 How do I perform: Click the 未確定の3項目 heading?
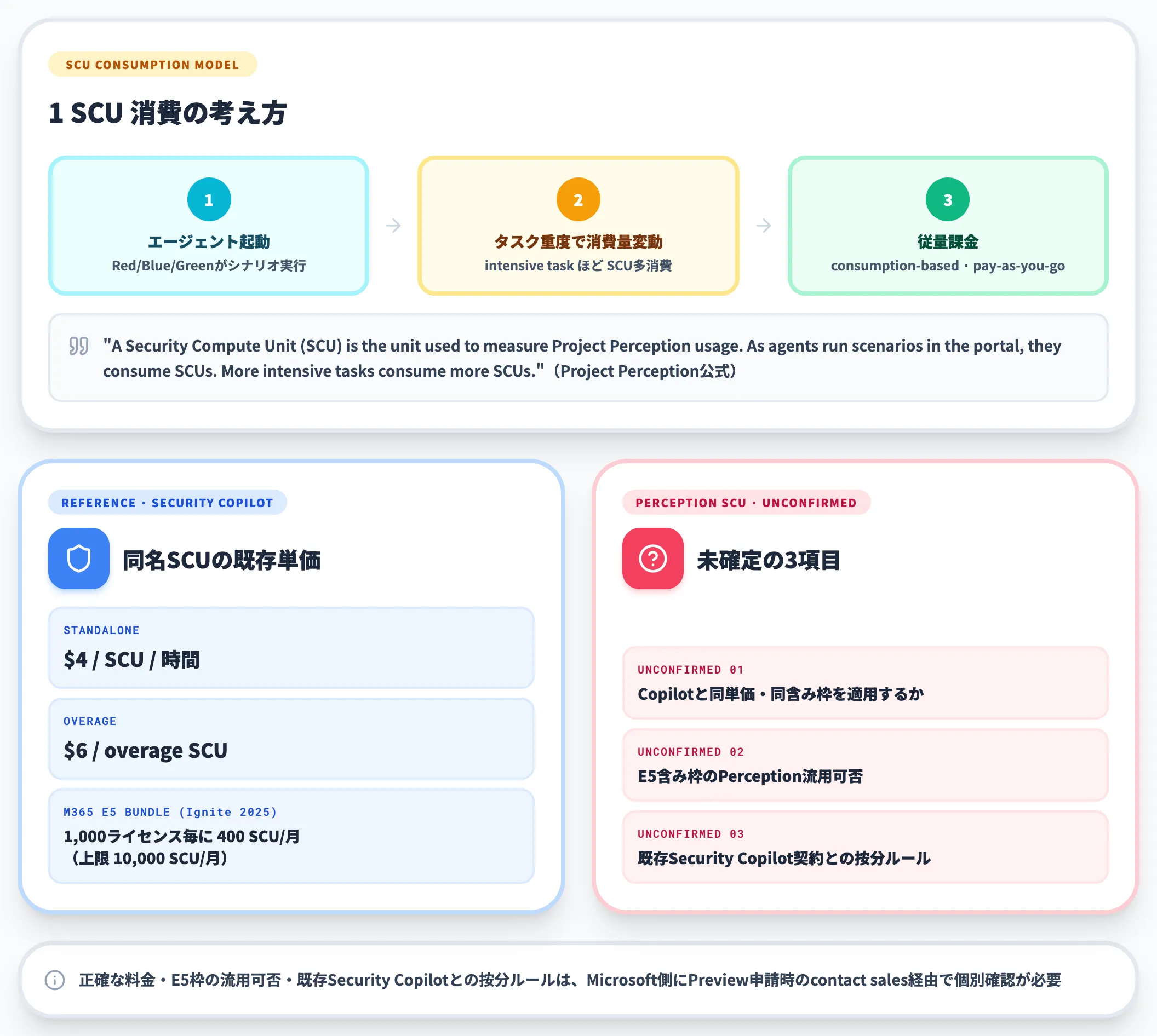click(x=769, y=561)
